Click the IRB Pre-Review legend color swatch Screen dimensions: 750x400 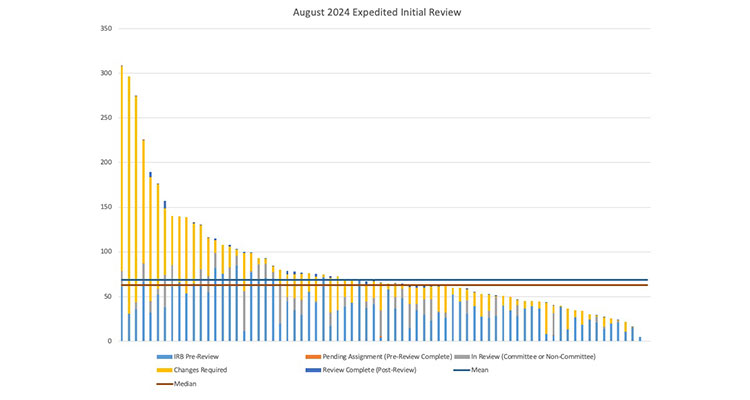(x=163, y=356)
